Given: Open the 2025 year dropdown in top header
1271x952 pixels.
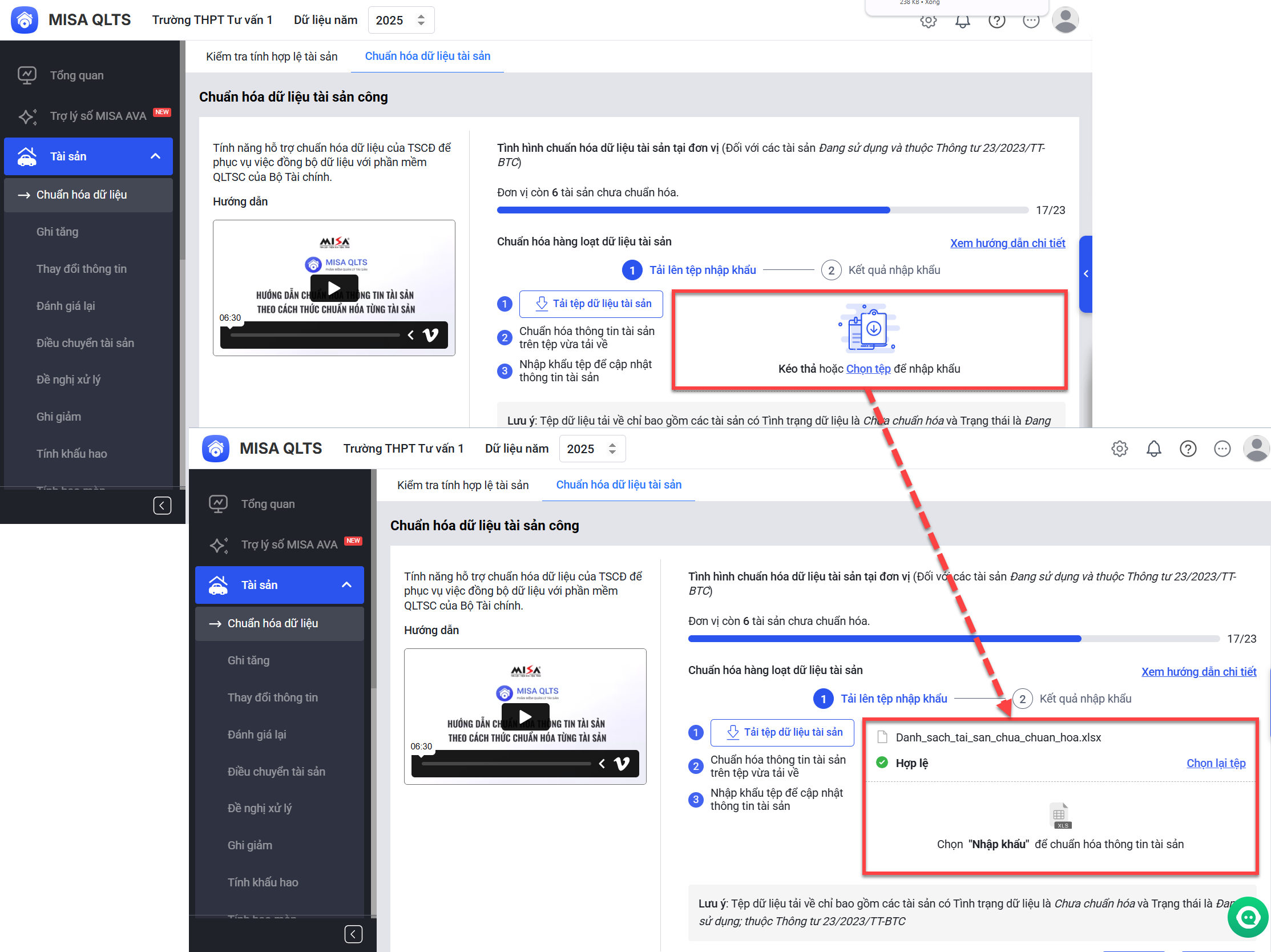Looking at the screenshot, I should coord(401,20).
